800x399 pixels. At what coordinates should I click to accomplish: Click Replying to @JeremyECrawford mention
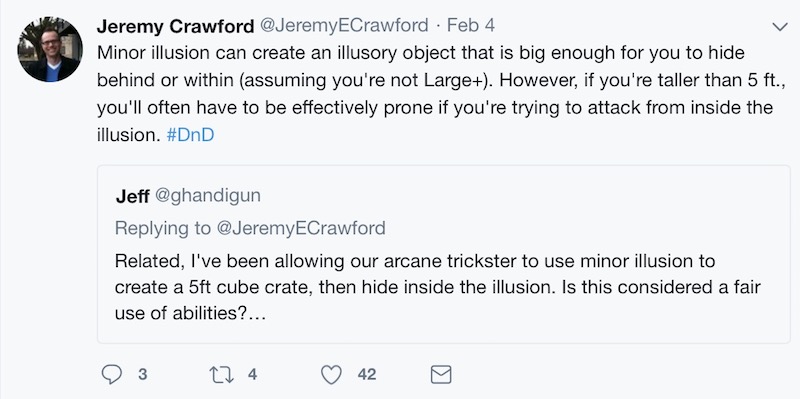[x=301, y=228]
